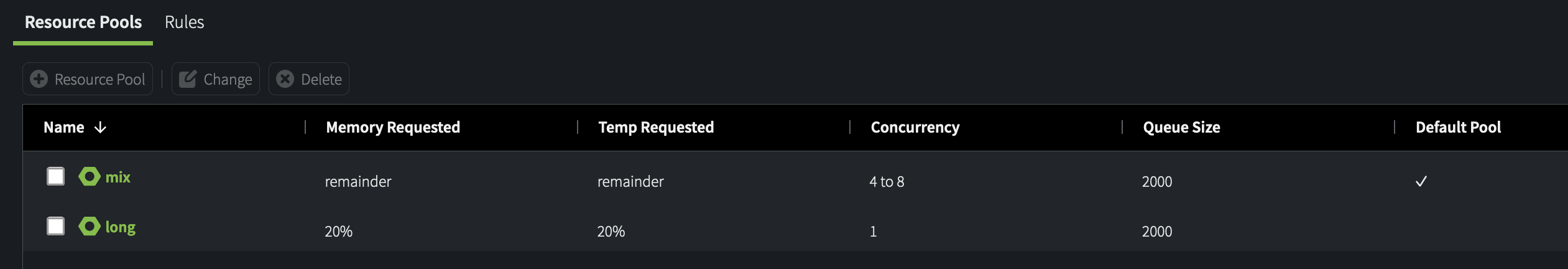
Task: Click the pencil edit icon on Change
Action: [x=188, y=79]
